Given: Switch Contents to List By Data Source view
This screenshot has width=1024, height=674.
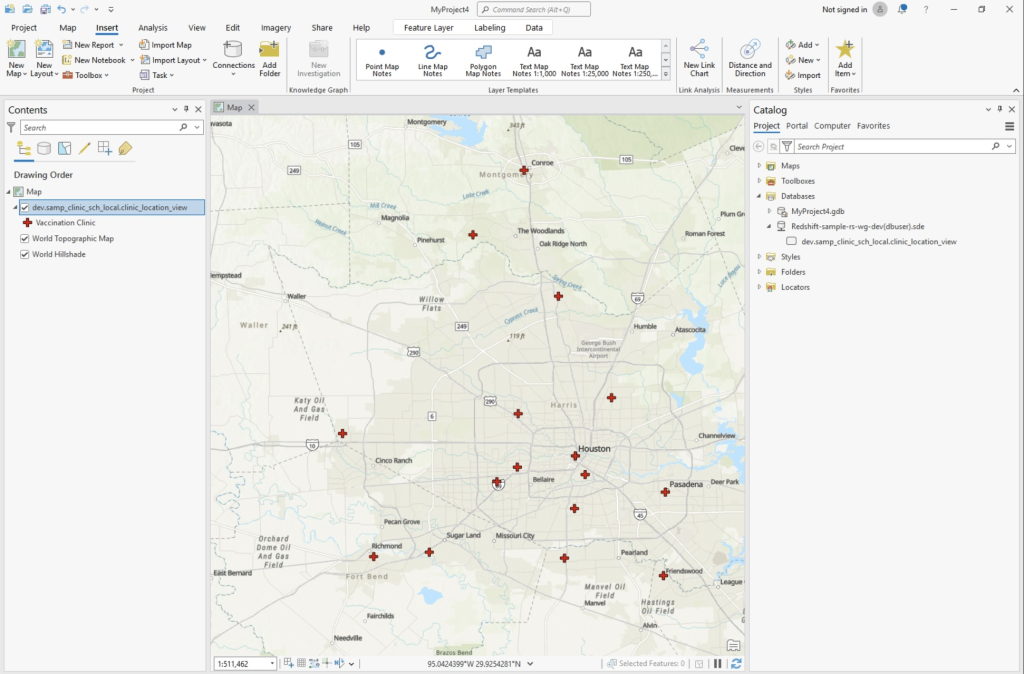Looking at the screenshot, I should click(43, 148).
